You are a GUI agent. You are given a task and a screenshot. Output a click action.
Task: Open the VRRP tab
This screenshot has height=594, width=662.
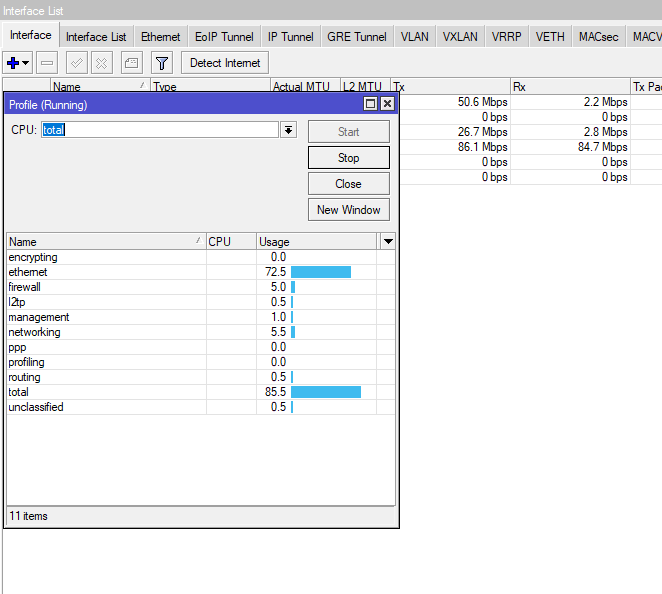coord(507,37)
